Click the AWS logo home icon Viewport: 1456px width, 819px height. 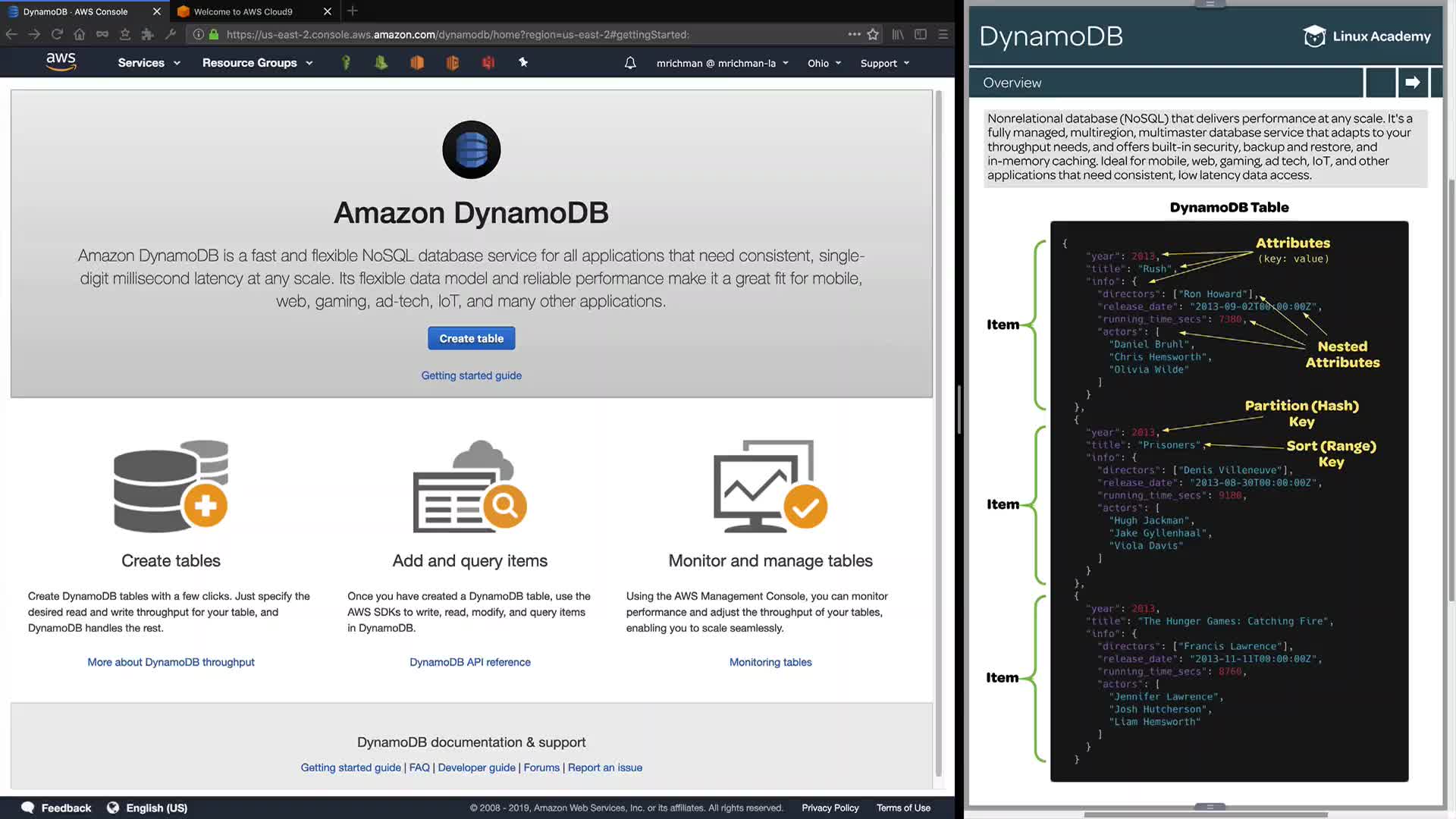(61, 62)
